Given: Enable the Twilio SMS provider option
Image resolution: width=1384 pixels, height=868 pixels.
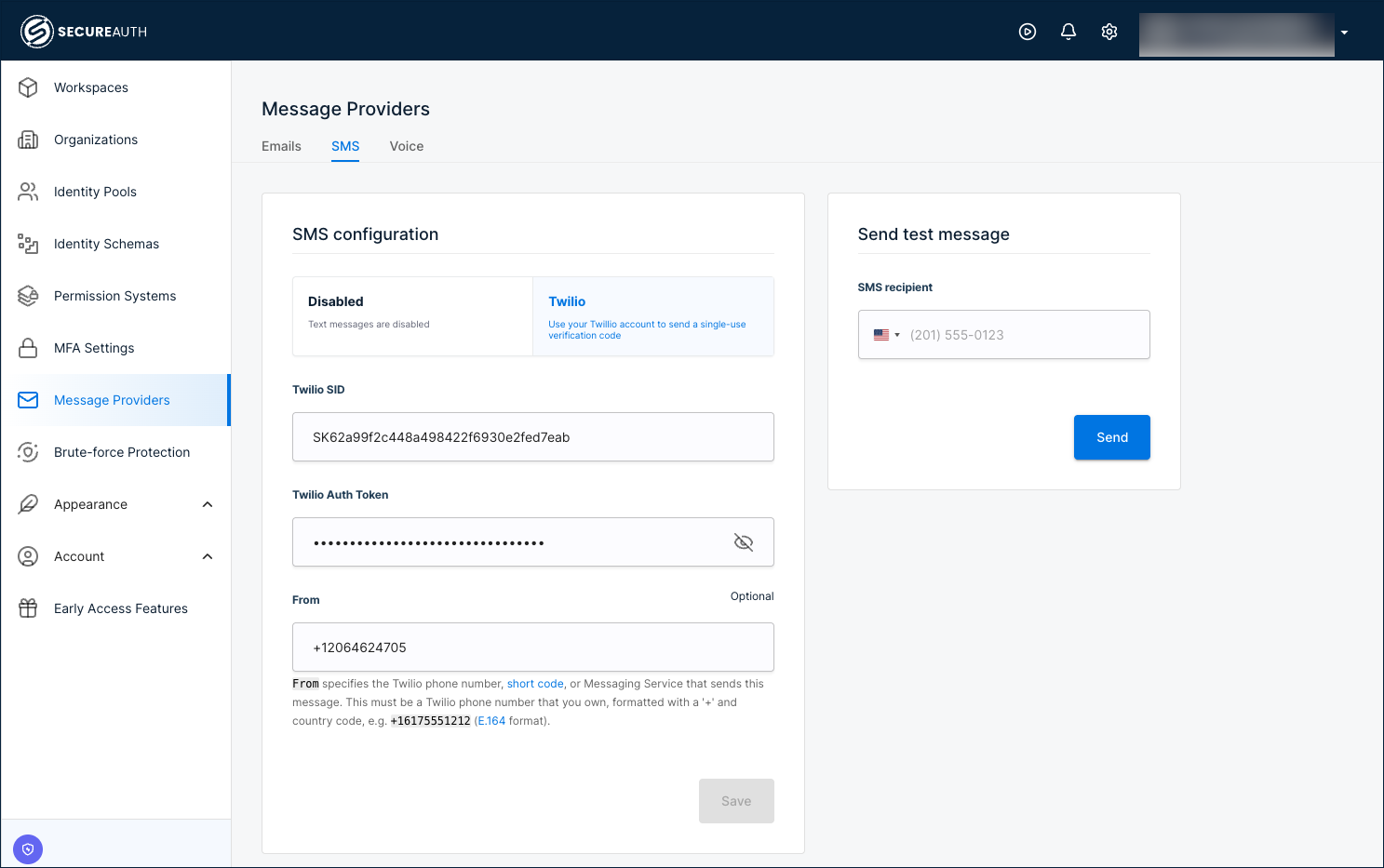Looking at the screenshot, I should [652, 316].
